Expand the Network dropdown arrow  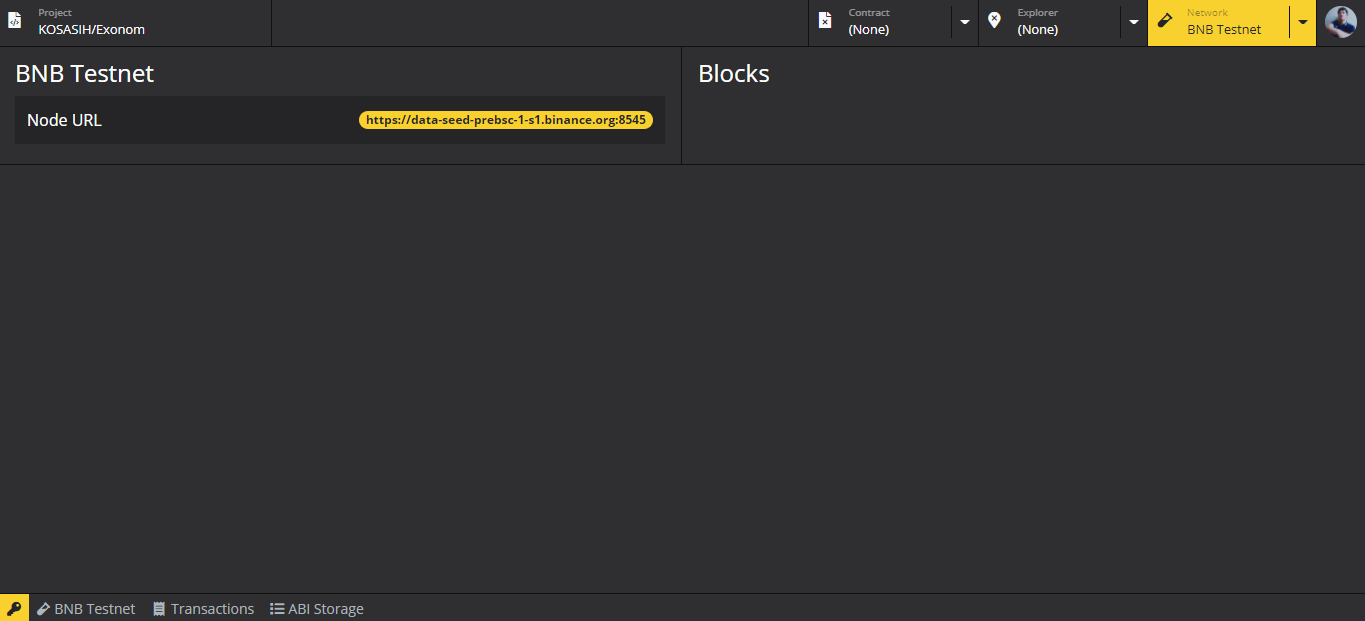click(x=1303, y=23)
